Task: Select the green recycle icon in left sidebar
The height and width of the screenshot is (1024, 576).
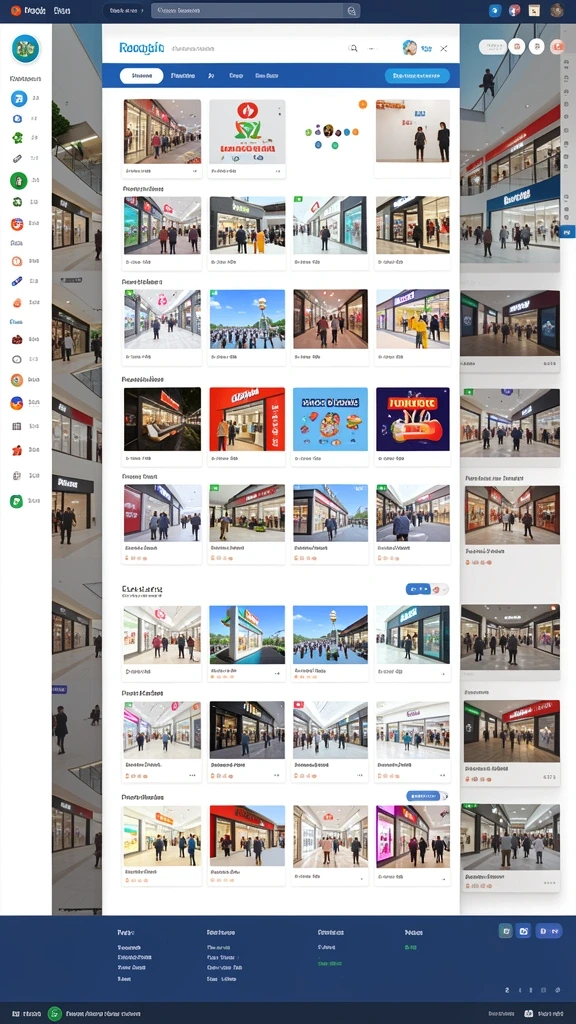Action: (x=17, y=202)
